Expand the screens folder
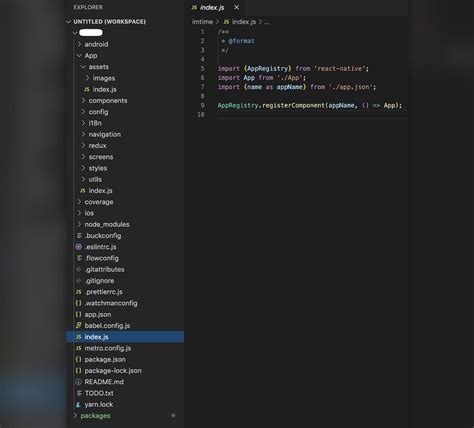Screen dimensions: 474x428 coord(101,157)
